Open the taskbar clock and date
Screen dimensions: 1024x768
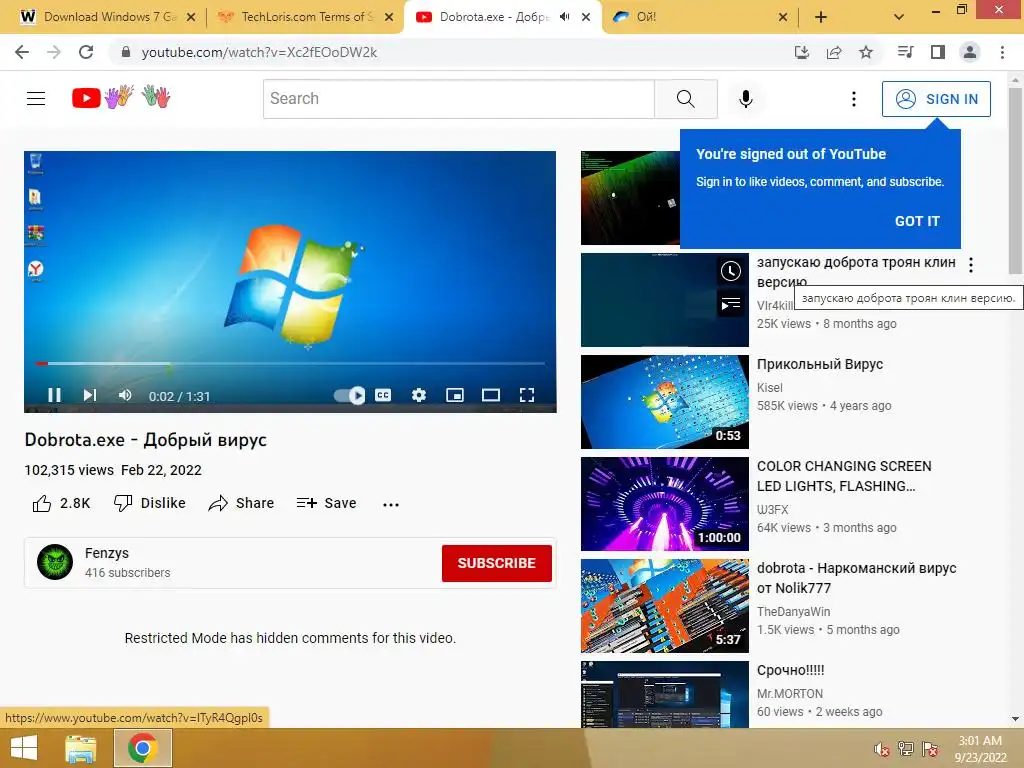[980, 749]
